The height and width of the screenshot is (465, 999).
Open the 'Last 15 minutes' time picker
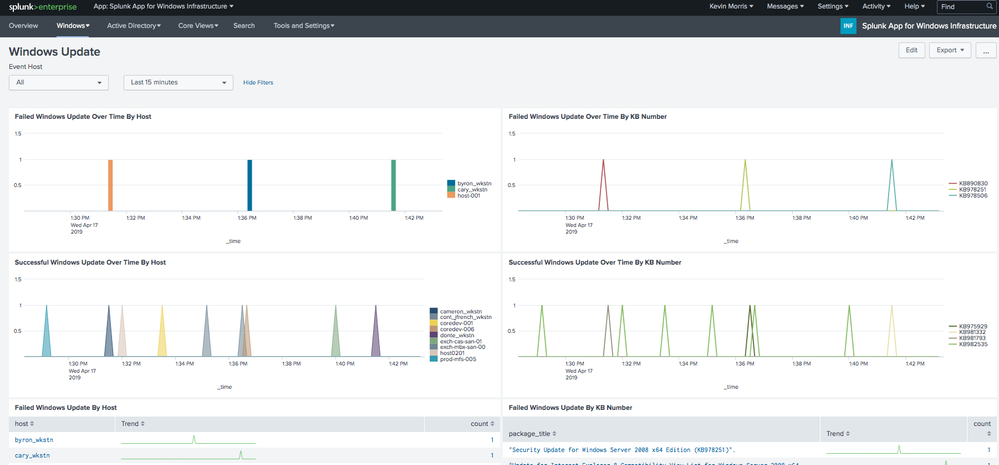[x=178, y=82]
